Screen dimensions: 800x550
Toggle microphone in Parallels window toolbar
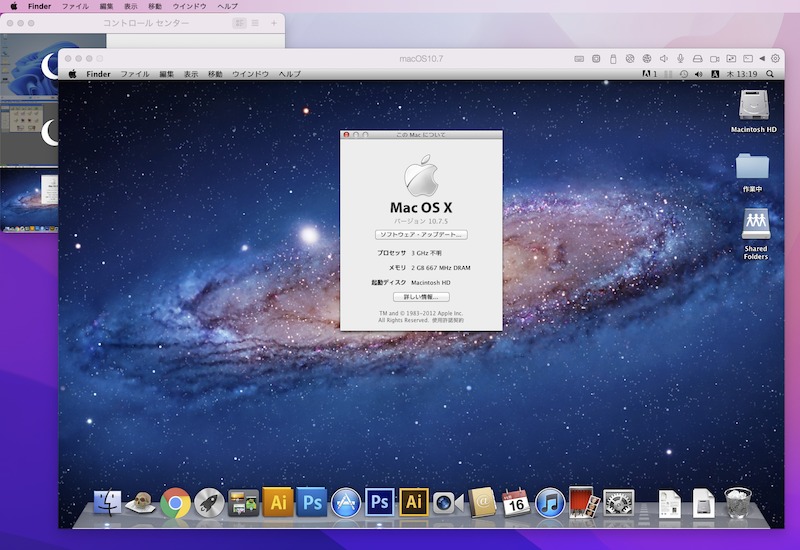pos(680,59)
